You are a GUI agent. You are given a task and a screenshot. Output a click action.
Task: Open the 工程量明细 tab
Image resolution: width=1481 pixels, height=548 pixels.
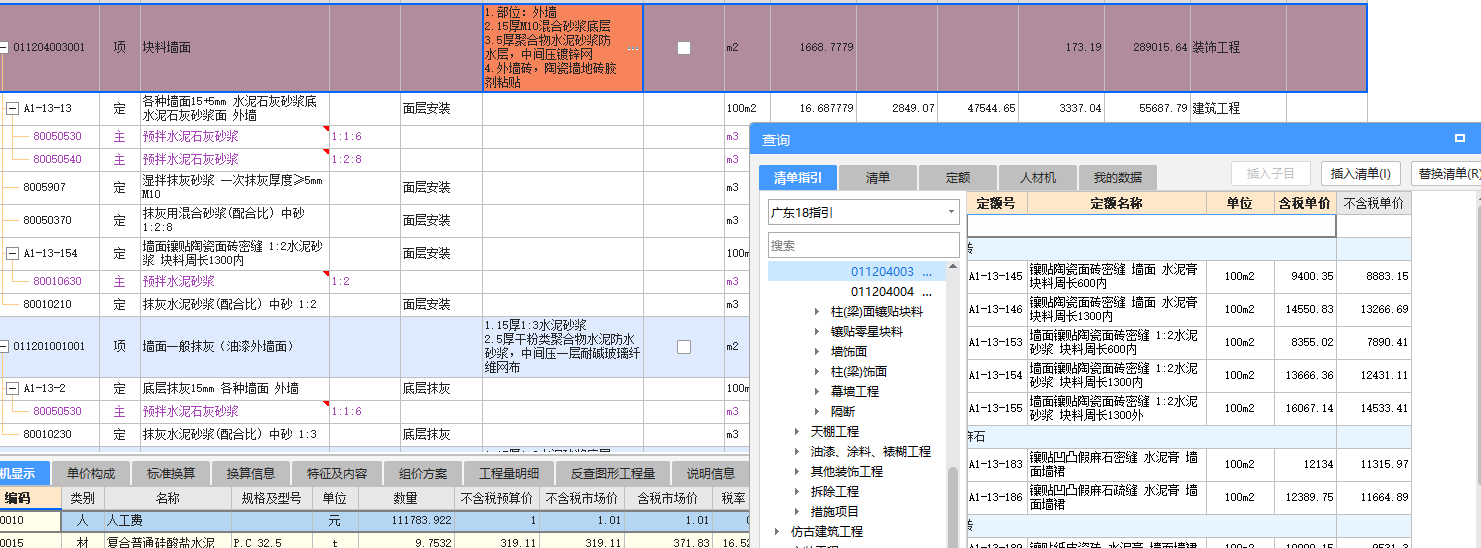(x=509, y=474)
